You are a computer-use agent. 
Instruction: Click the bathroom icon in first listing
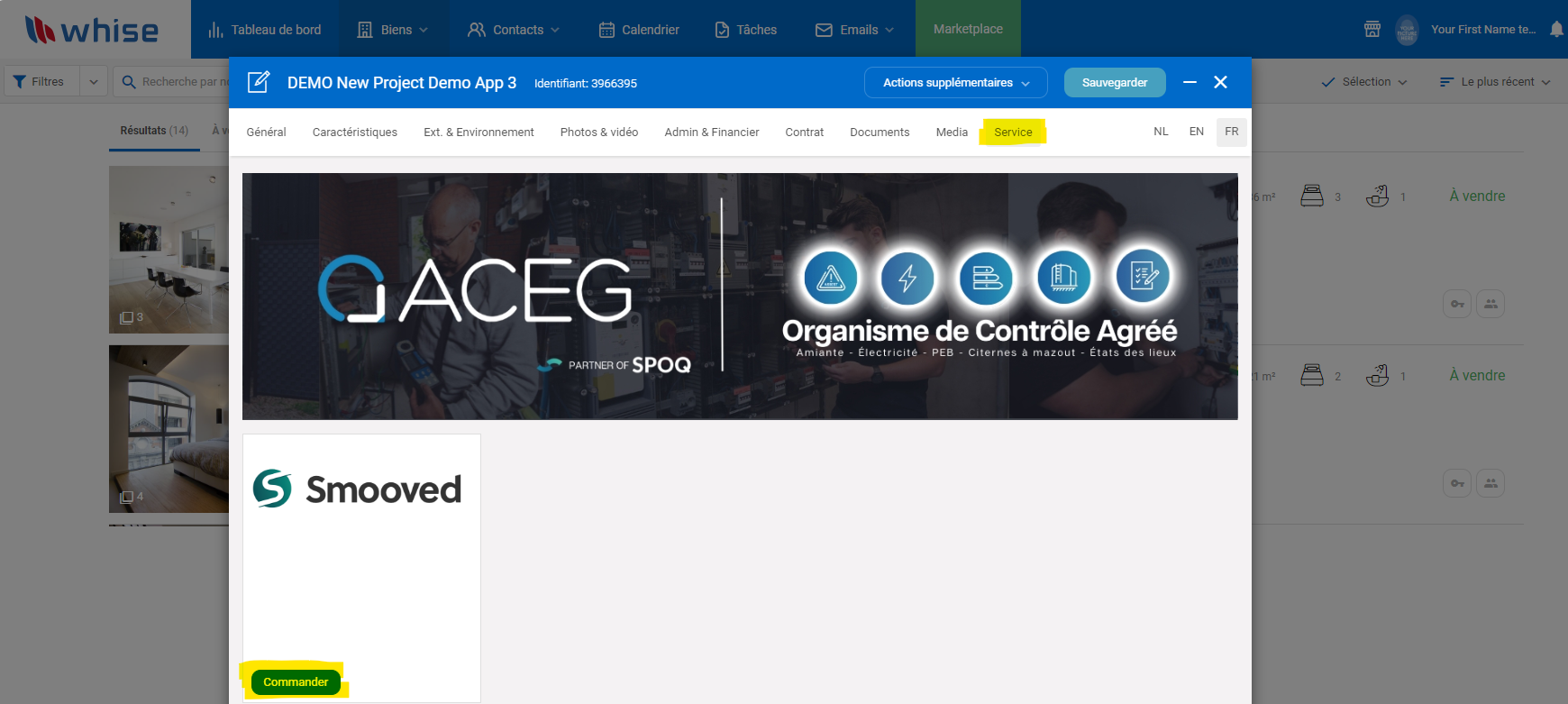1377,196
